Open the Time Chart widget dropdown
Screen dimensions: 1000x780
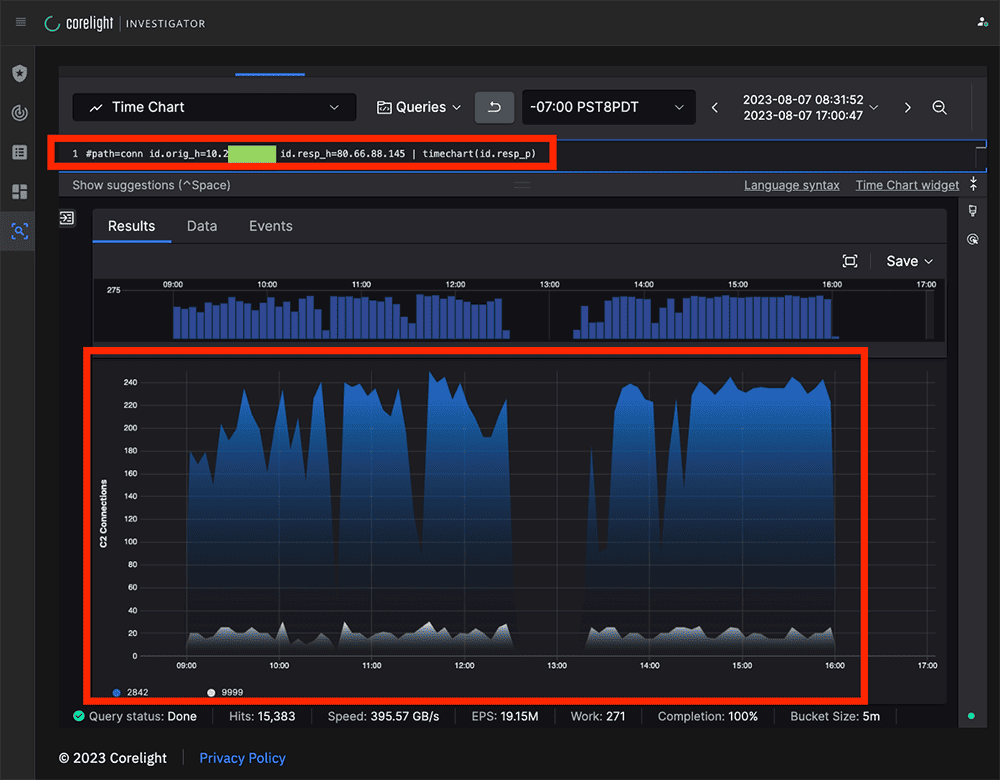pos(214,107)
